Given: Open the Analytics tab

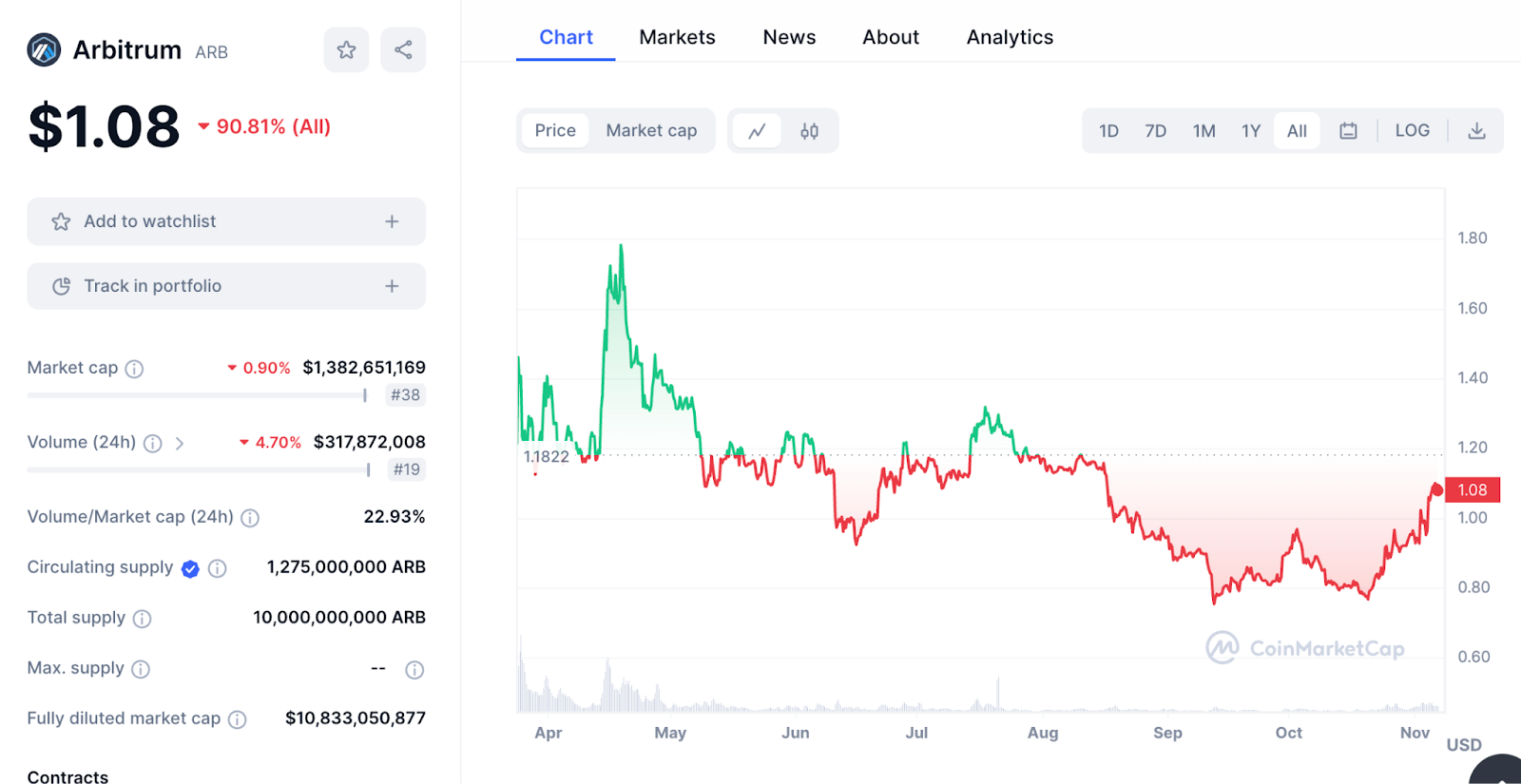Looking at the screenshot, I should click(x=1010, y=37).
